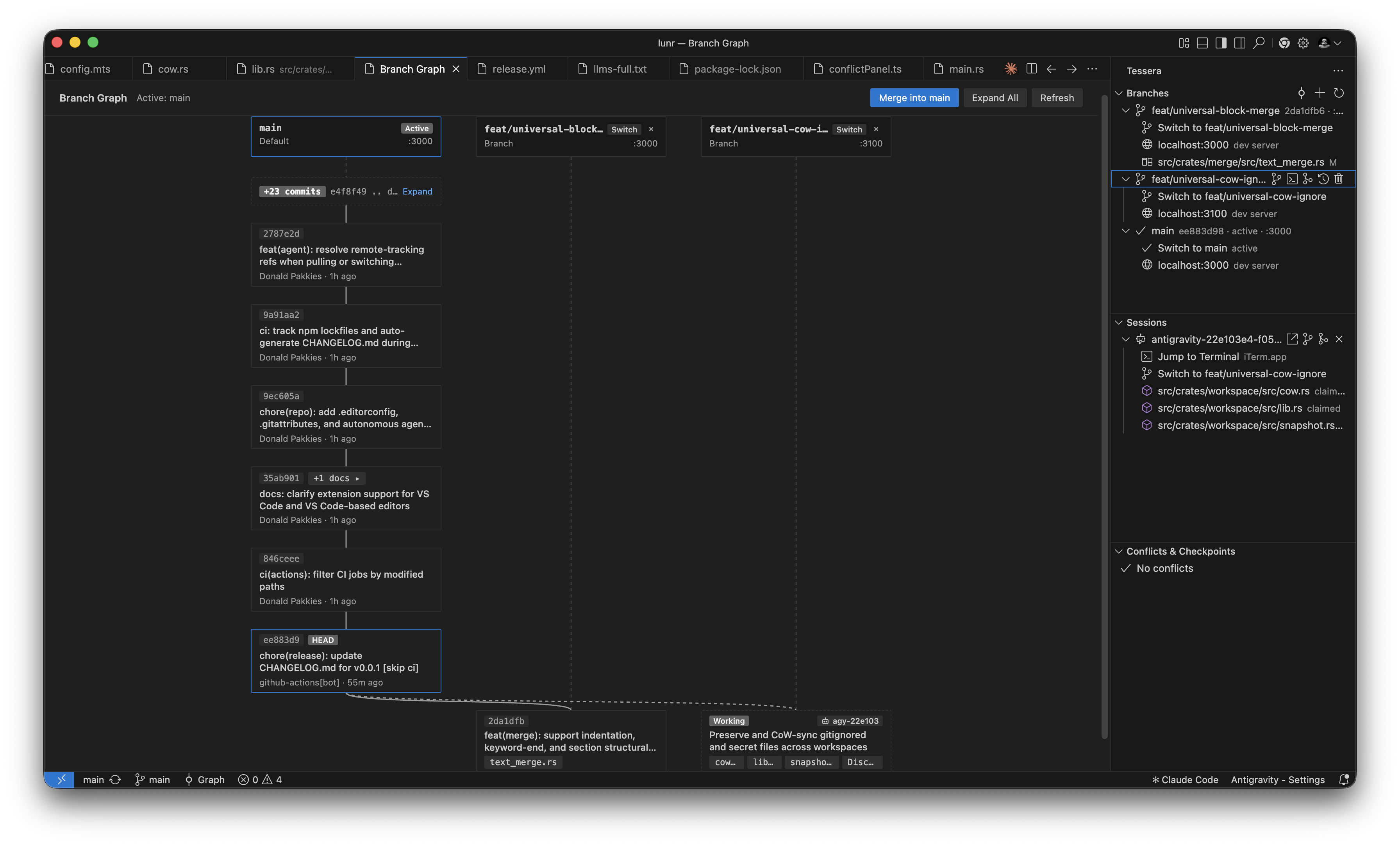Toggle the primary side bar layout icon
The image size is (1400, 846).
click(x=1220, y=43)
